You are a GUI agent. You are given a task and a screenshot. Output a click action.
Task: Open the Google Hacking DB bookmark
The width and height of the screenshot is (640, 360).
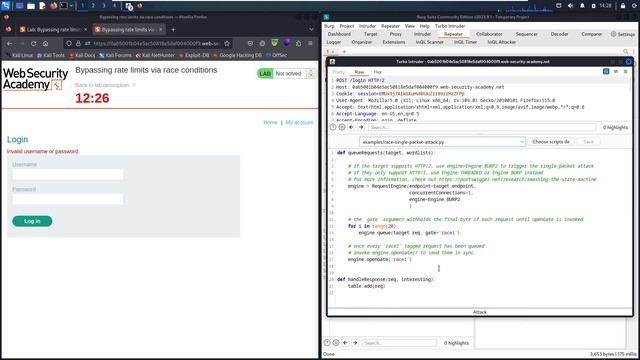point(238,55)
